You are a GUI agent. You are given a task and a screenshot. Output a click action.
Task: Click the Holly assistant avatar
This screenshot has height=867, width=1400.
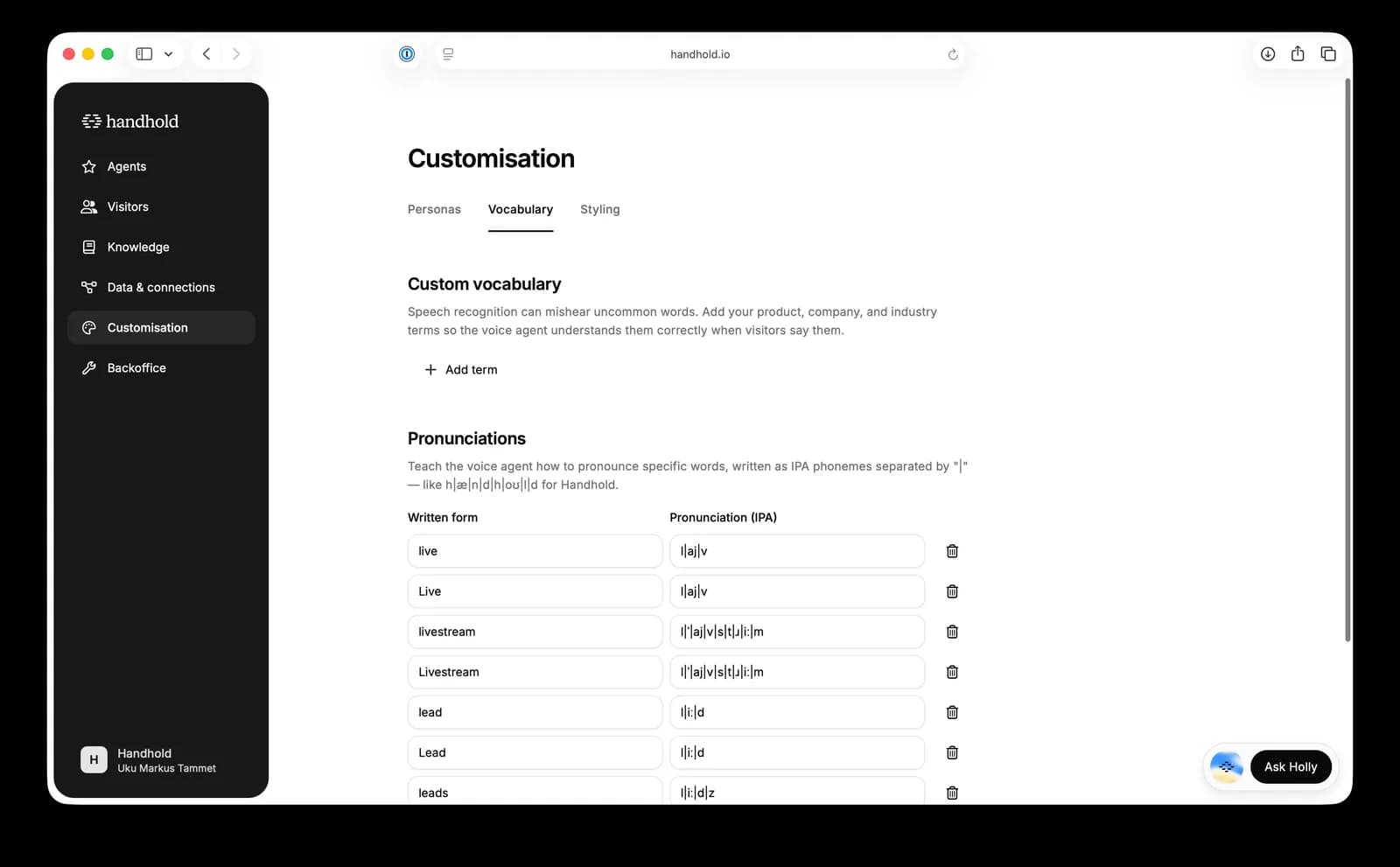pyautogui.click(x=1227, y=767)
